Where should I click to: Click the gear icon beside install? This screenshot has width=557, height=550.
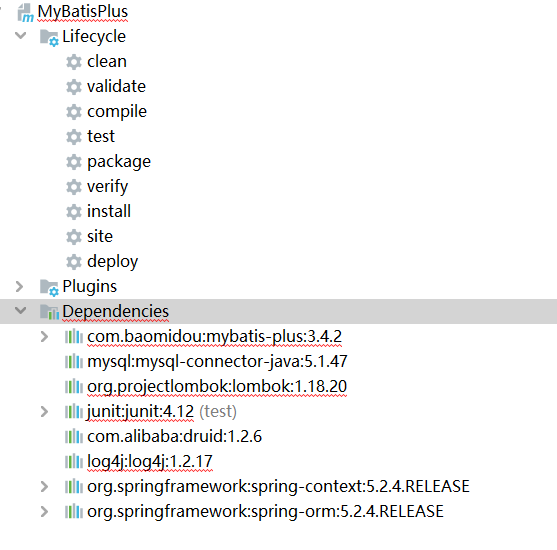pos(74,212)
